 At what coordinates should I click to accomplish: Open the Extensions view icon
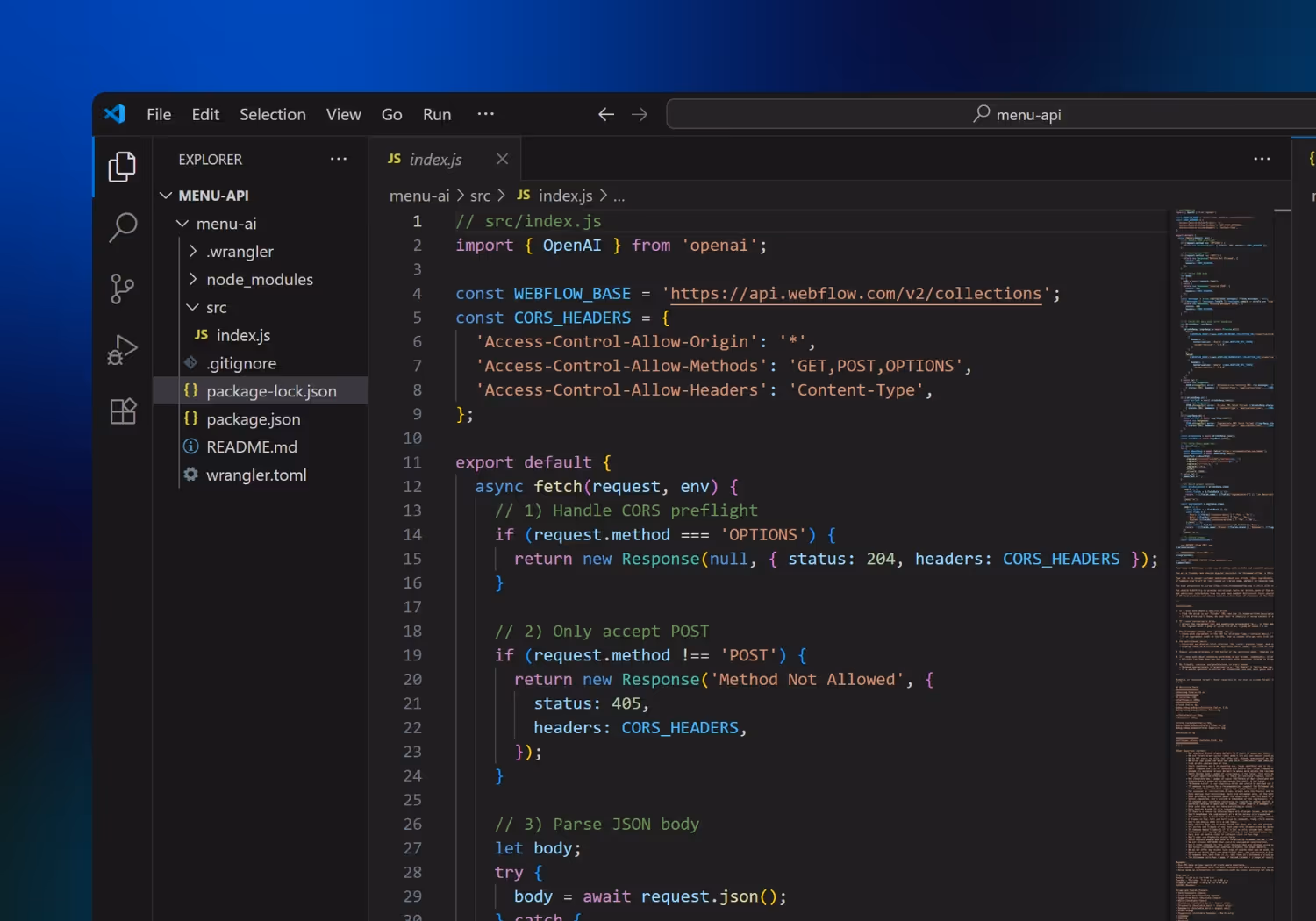pos(123,411)
